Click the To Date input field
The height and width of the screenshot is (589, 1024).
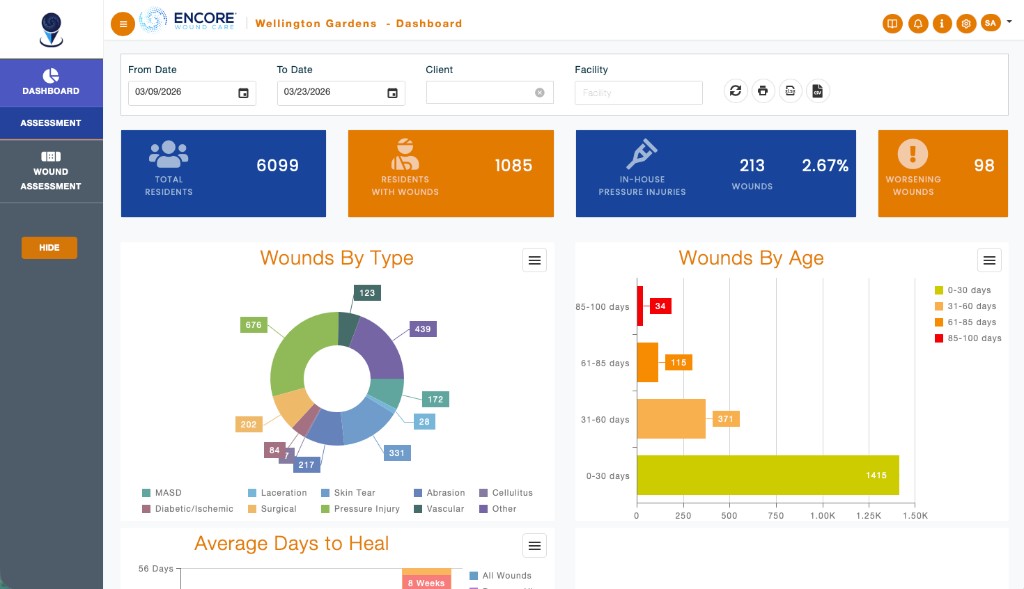pyautogui.click(x=341, y=93)
